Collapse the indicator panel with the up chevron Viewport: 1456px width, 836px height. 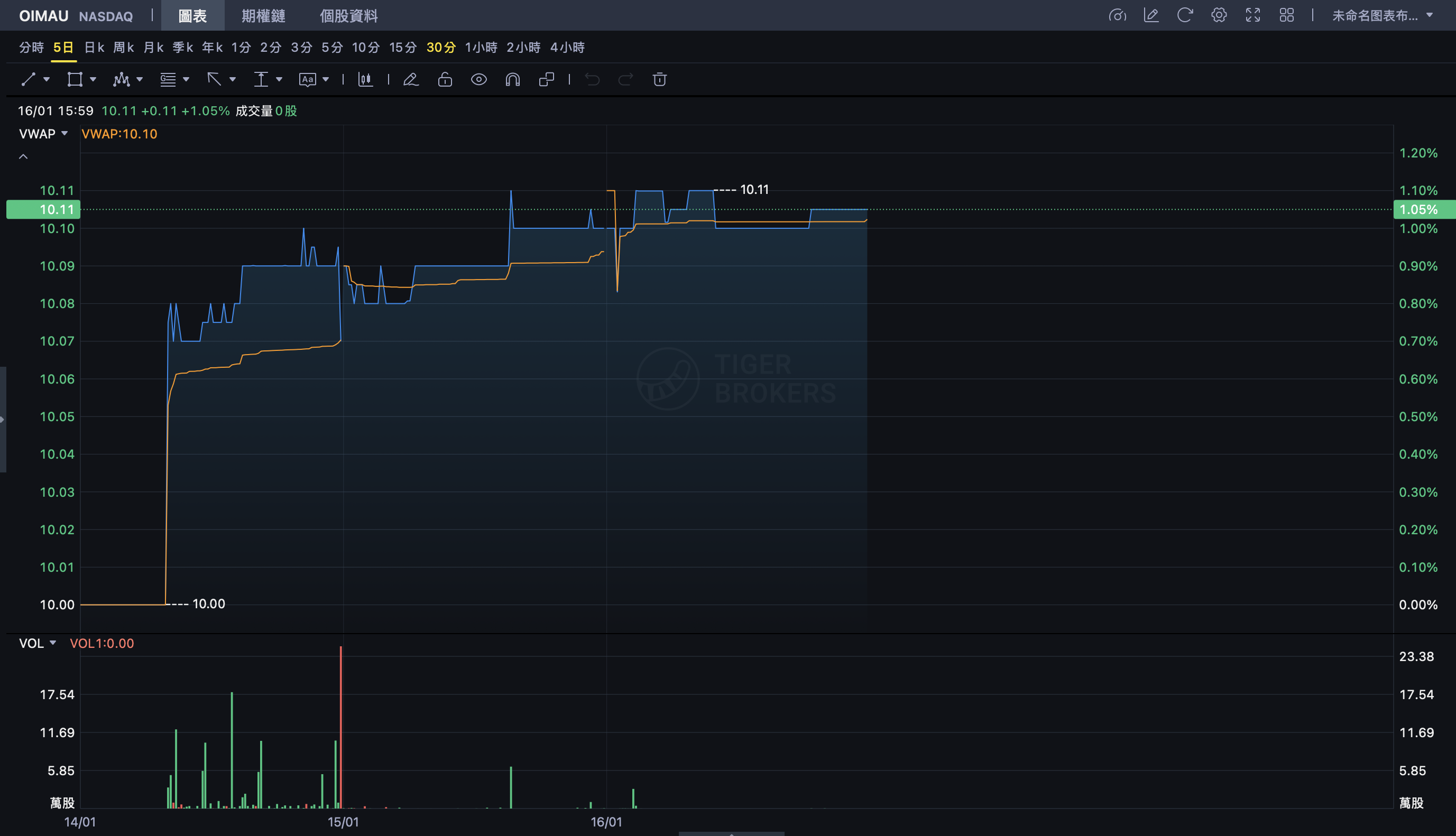point(24,156)
